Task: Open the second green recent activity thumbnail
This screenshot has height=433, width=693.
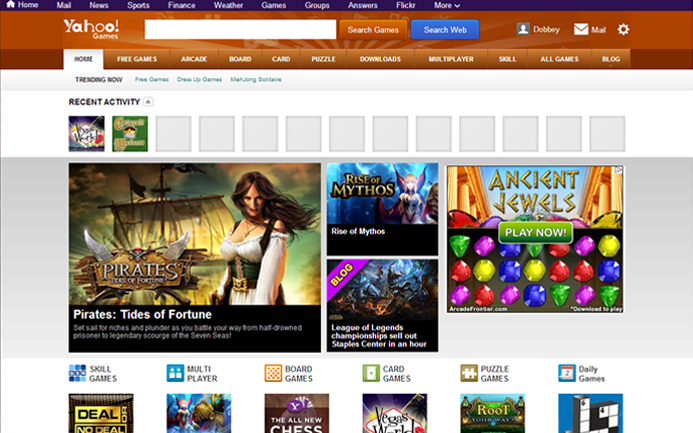Action: point(130,134)
